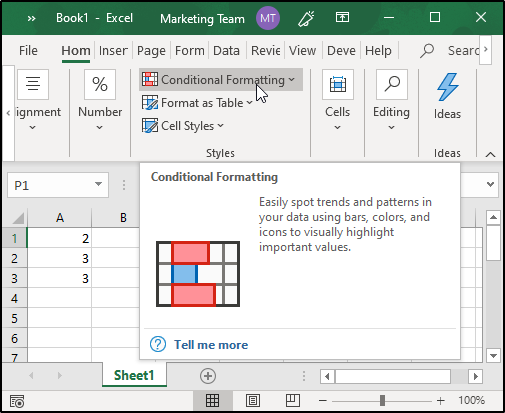Viewport: 505px width, 413px height.
Task: Switch to Normal view
Action: point(212,400)
